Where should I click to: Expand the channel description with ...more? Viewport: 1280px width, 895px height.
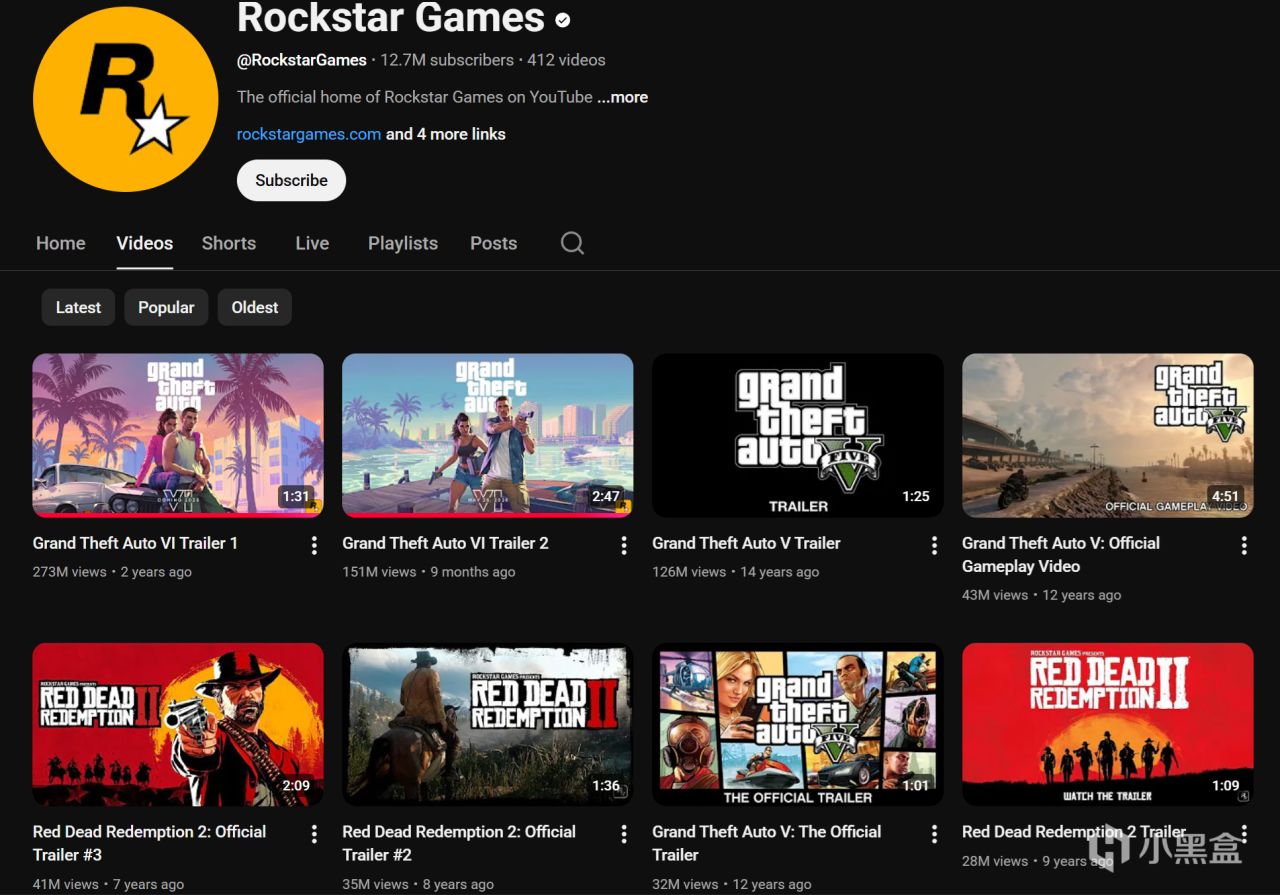(623, 97)
